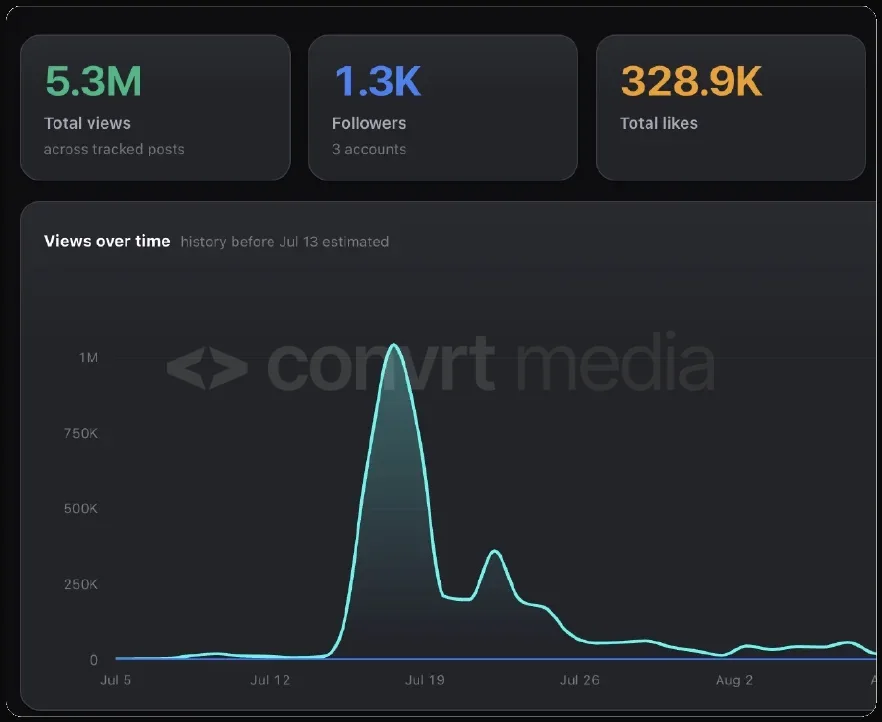The width and height of the screenshot is (882, 722).
Task: Click the 500K y-axis label
Action: (81, 509)
